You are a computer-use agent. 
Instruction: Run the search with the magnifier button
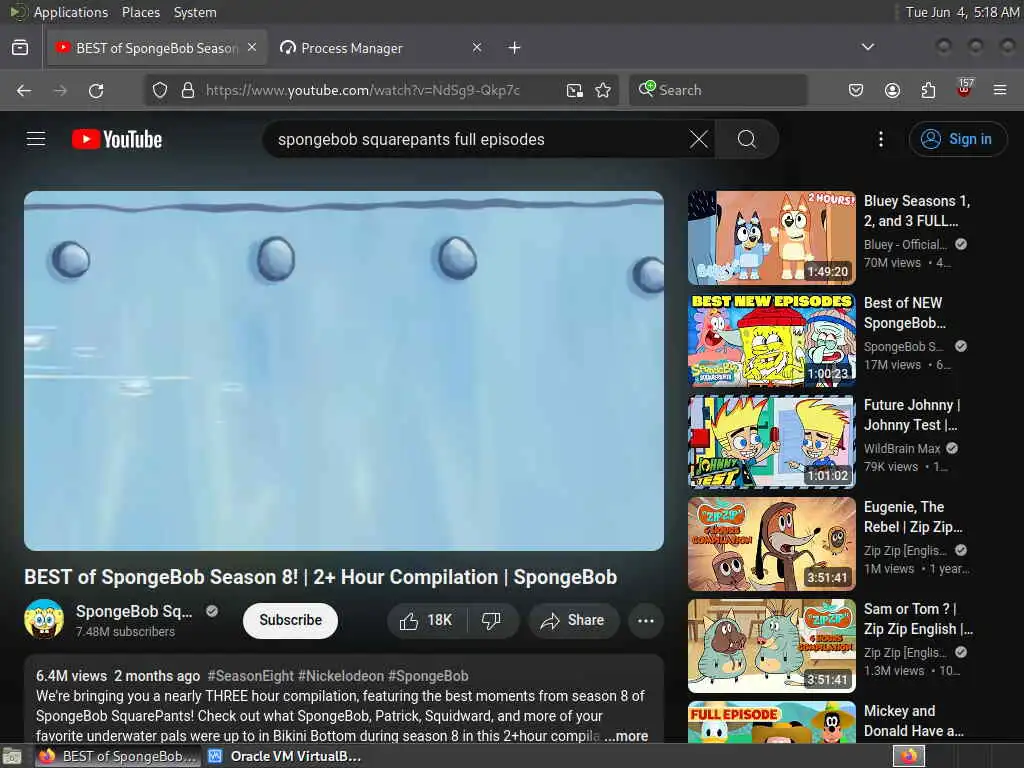[747, 139]
